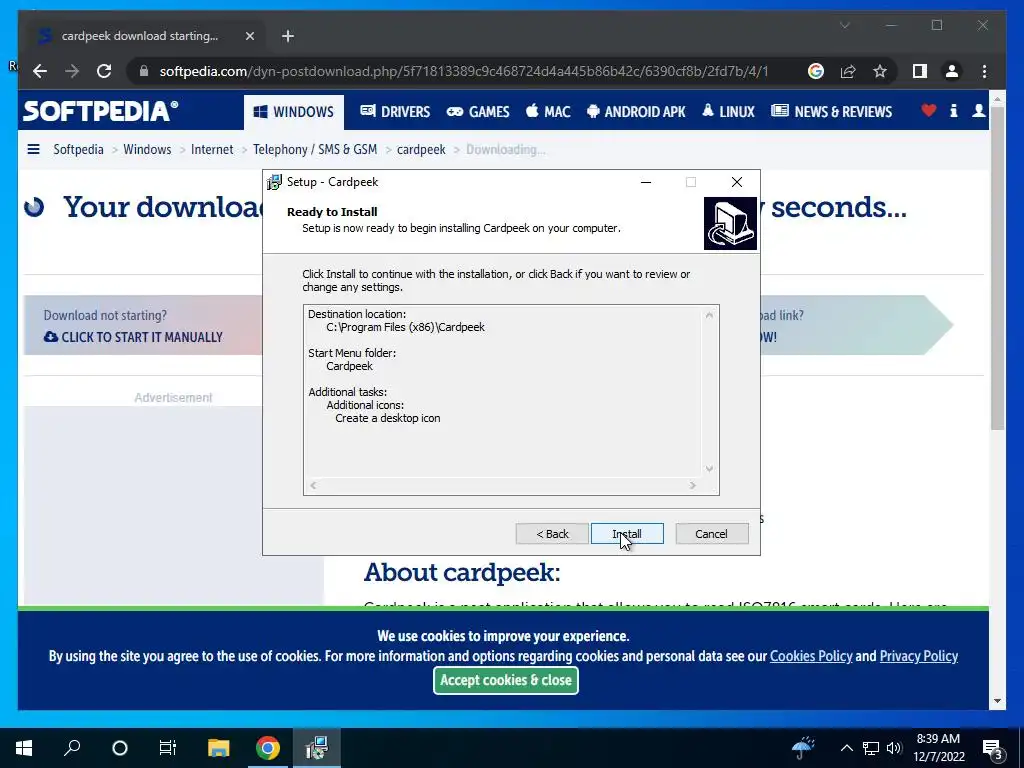Click the address bar URL
The height and width of the screenshot is (768, 1024).
464,71
